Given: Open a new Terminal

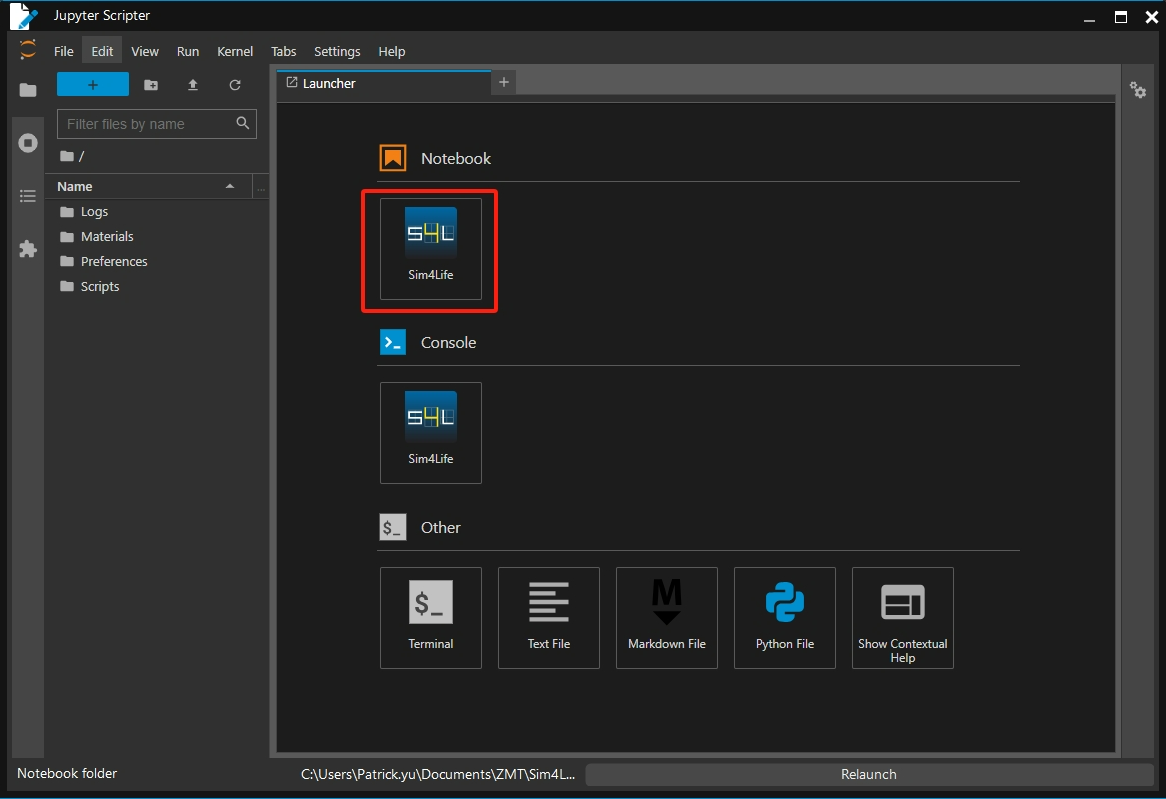Looking at the screenshot, I should (430, 617).
